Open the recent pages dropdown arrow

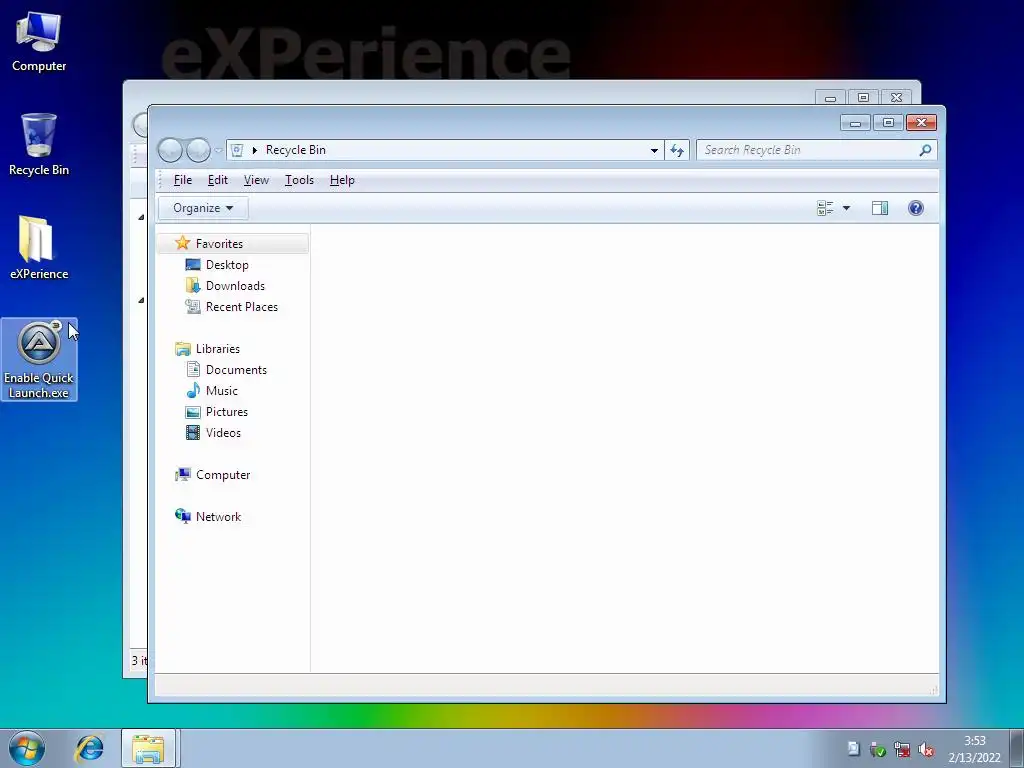[218, 151]
